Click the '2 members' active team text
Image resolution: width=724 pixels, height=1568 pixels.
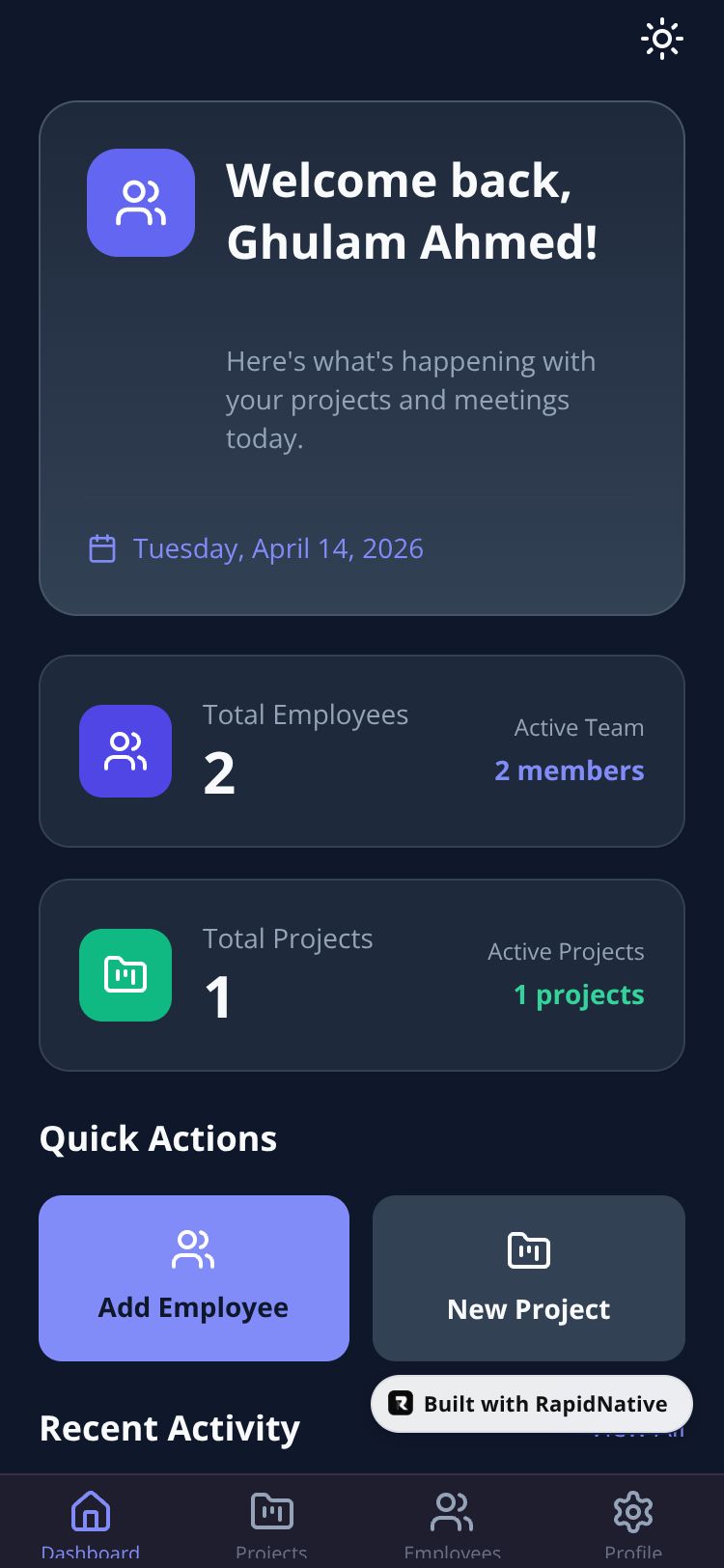(x=570, y=770)
